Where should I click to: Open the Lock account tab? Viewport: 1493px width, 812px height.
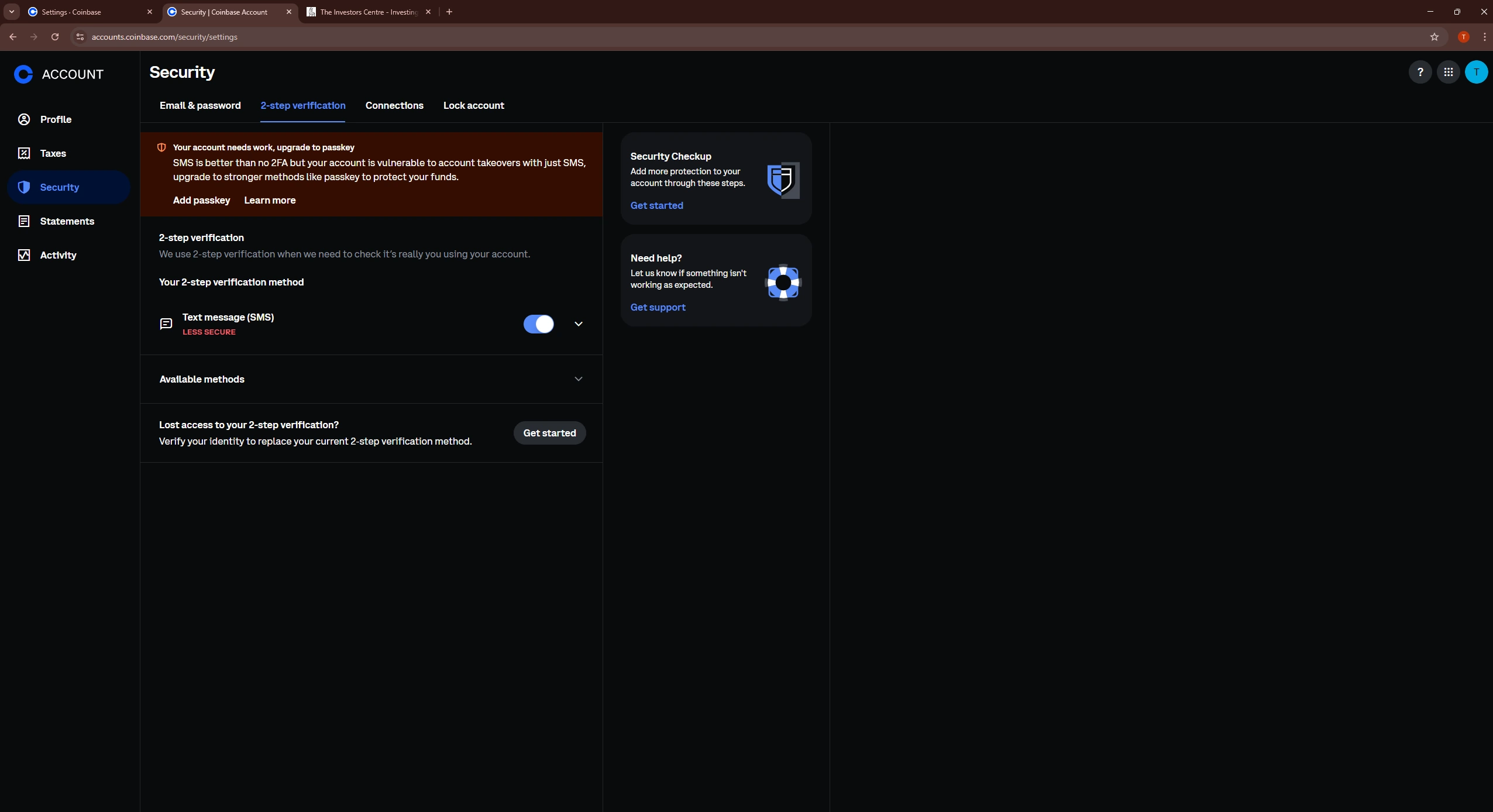473,106
